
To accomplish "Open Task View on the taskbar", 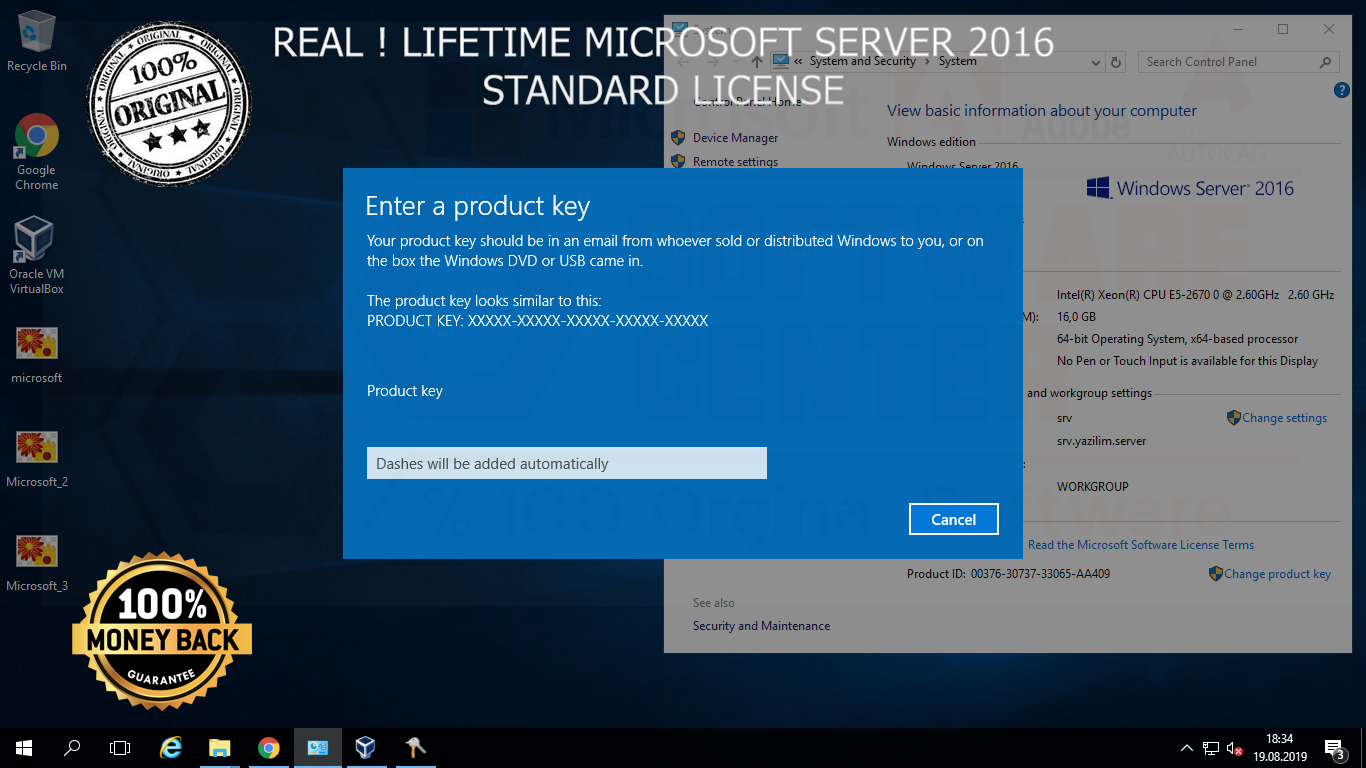I will (x=120, y=747).
